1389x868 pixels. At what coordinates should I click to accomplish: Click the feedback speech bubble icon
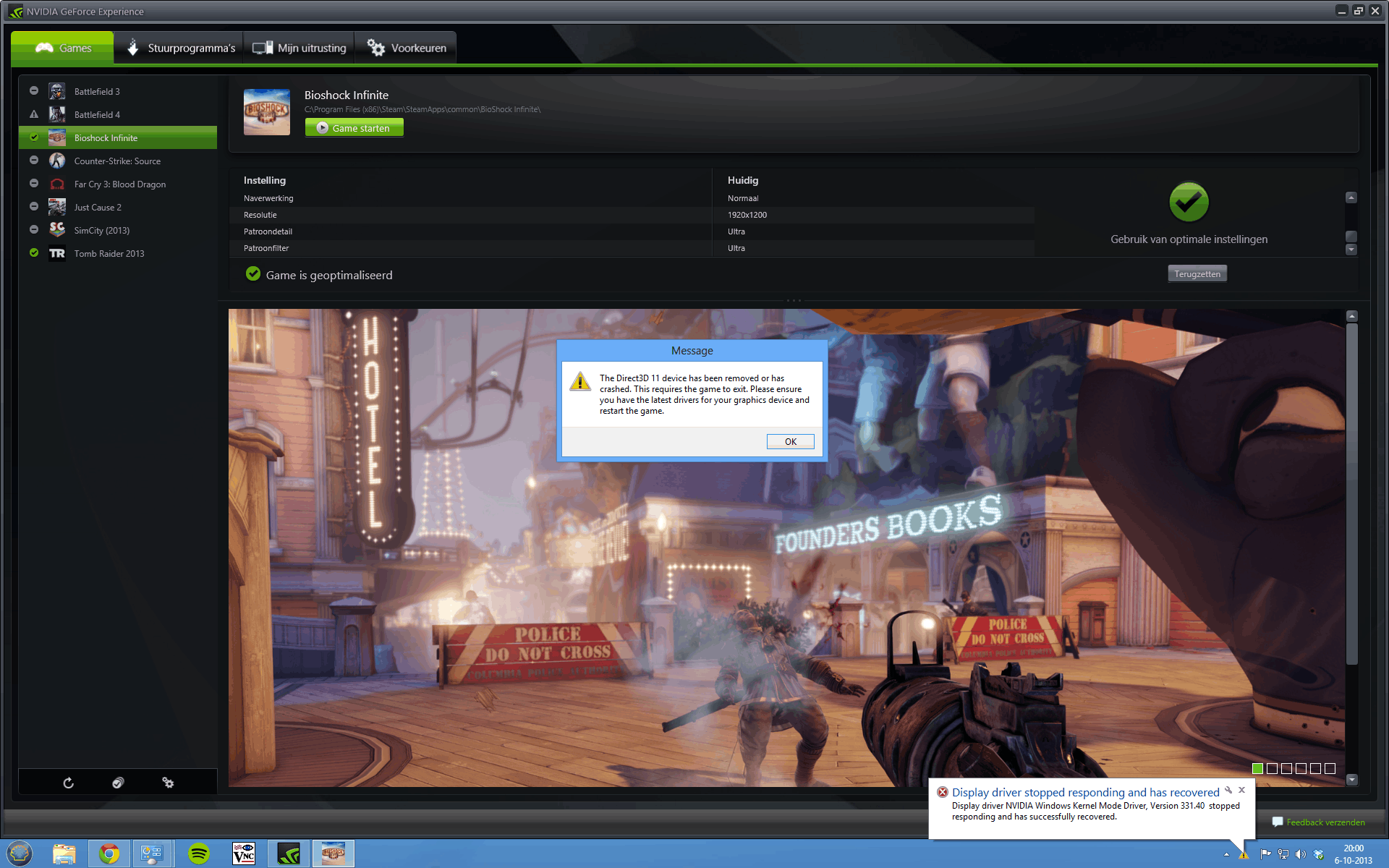[1278, 822]
